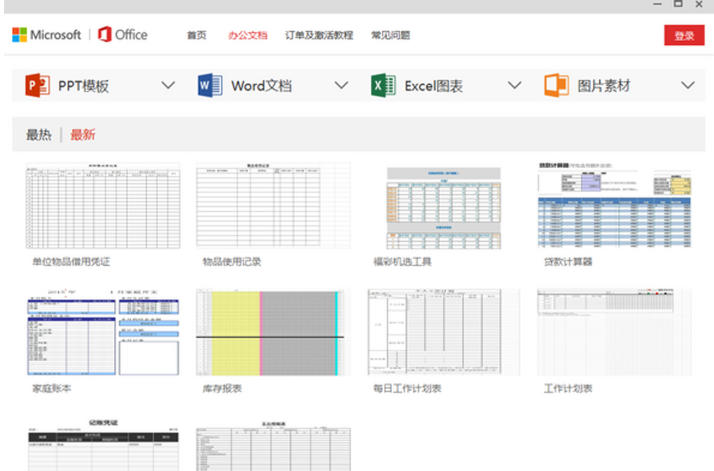Click the Excel图表 icon

(383, 86)
